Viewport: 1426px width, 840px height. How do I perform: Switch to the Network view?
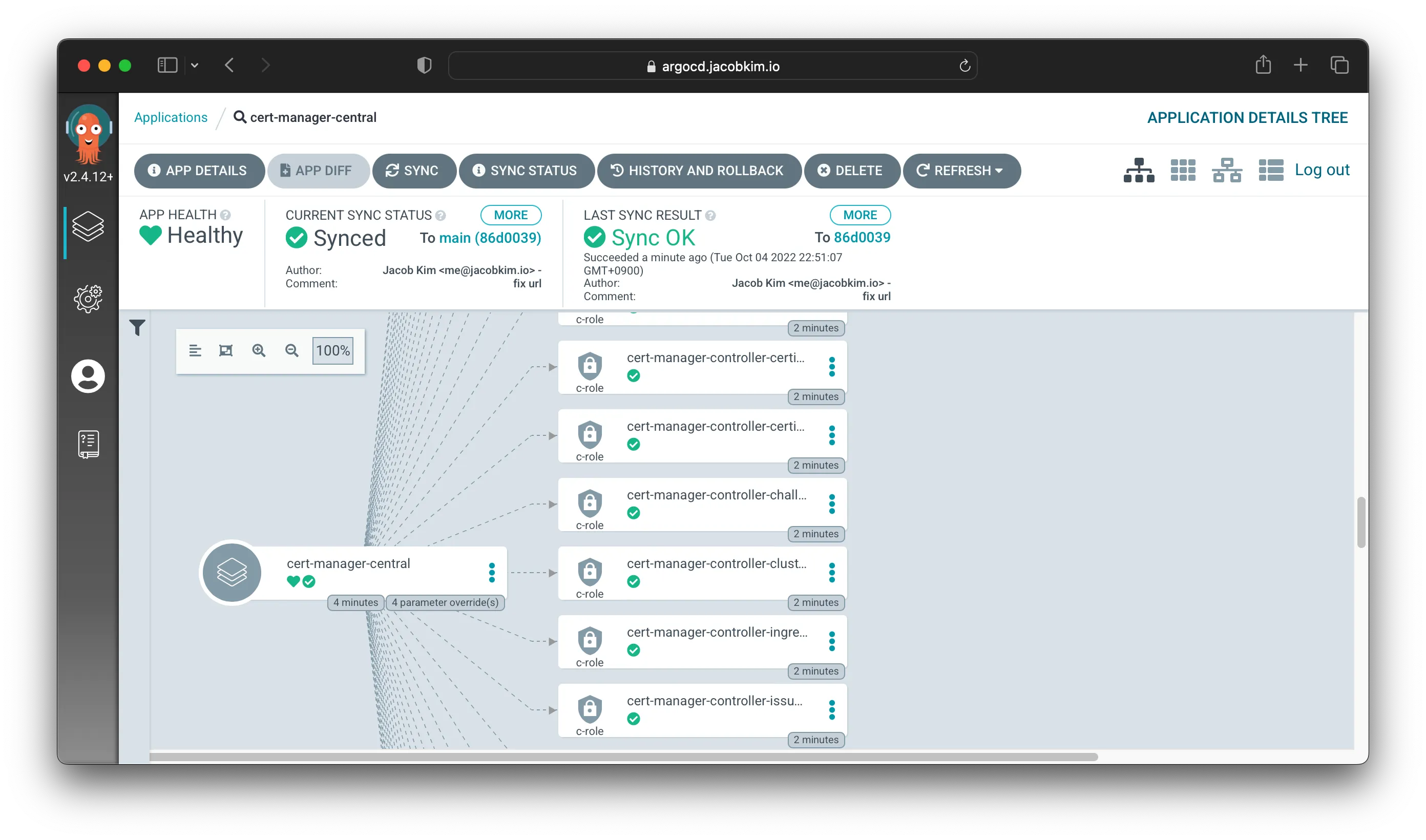pos(1227,170)
